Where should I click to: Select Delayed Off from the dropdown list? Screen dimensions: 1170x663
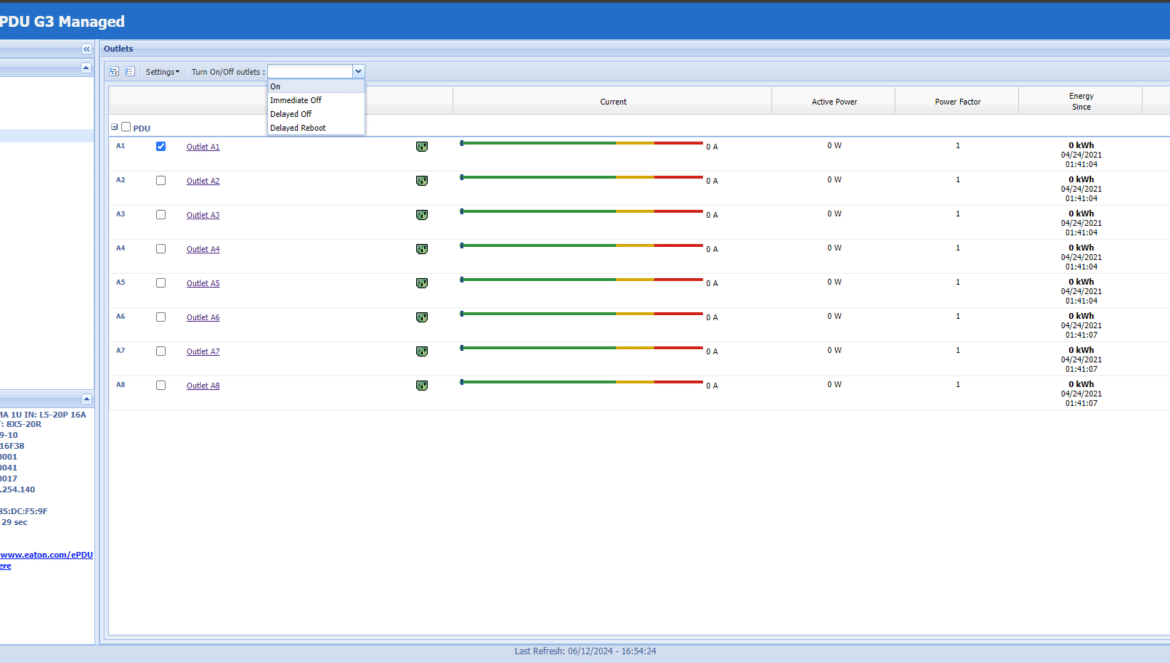316,114
